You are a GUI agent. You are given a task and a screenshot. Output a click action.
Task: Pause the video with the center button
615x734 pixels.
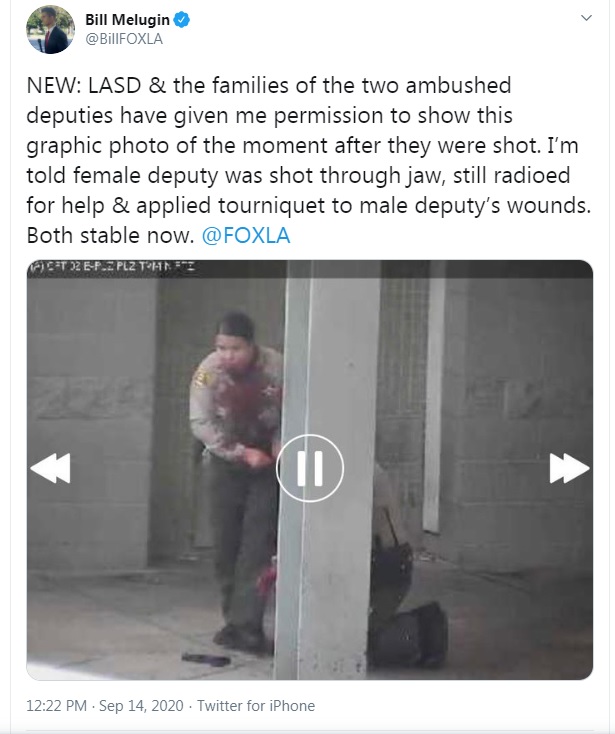(x=310, y=468)
